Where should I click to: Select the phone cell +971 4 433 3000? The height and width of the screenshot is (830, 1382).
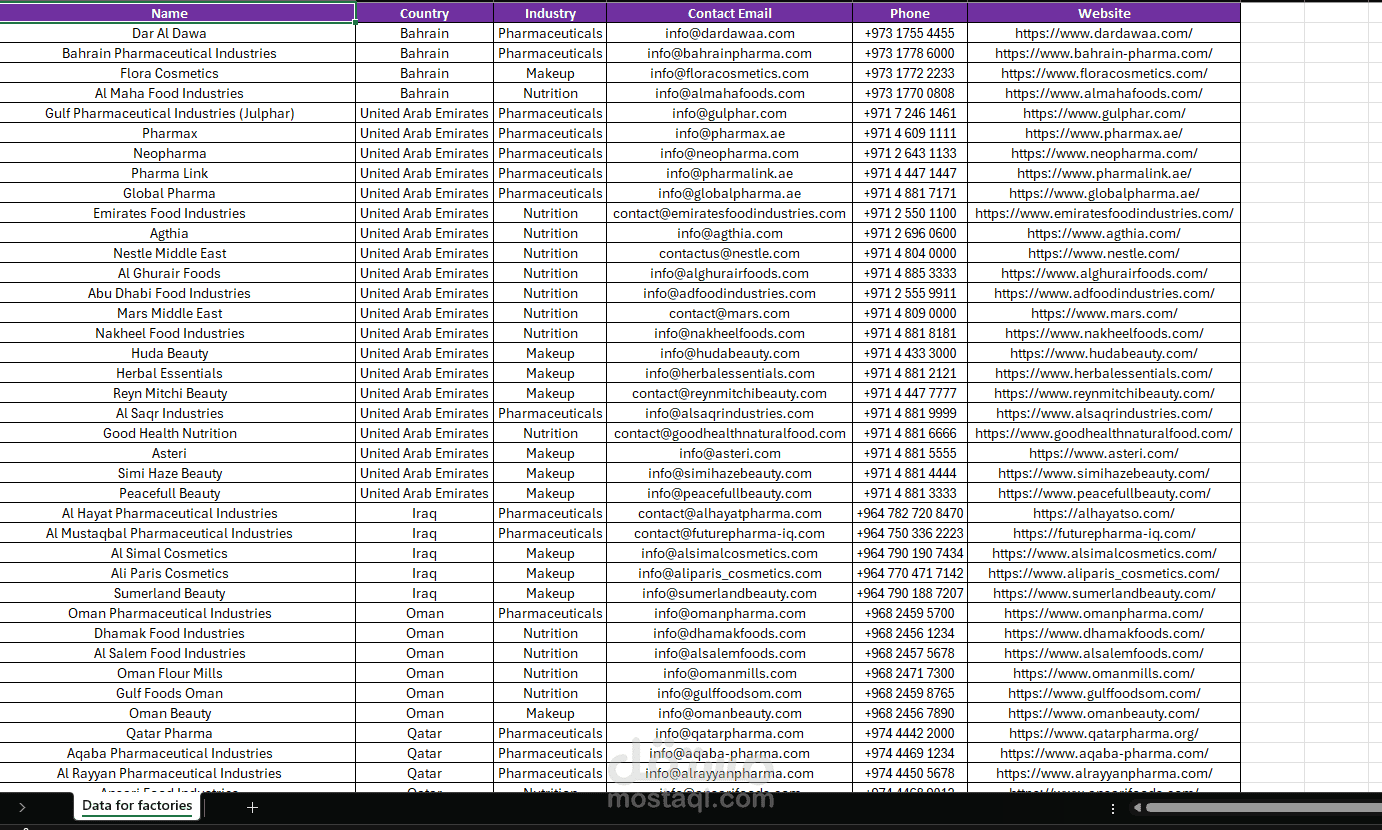point(910,353)
